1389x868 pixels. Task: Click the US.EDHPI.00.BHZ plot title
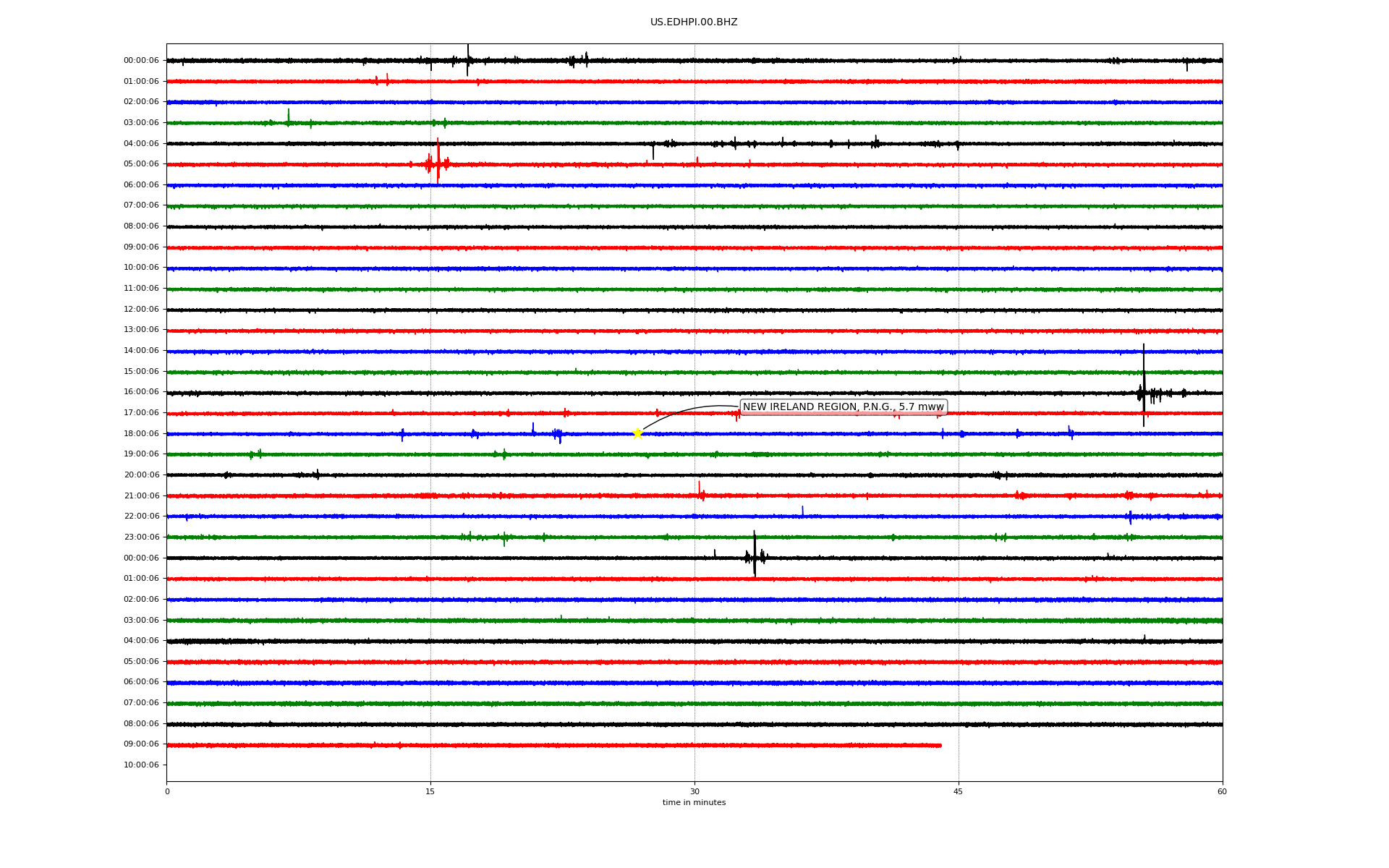tap(694, 22)
